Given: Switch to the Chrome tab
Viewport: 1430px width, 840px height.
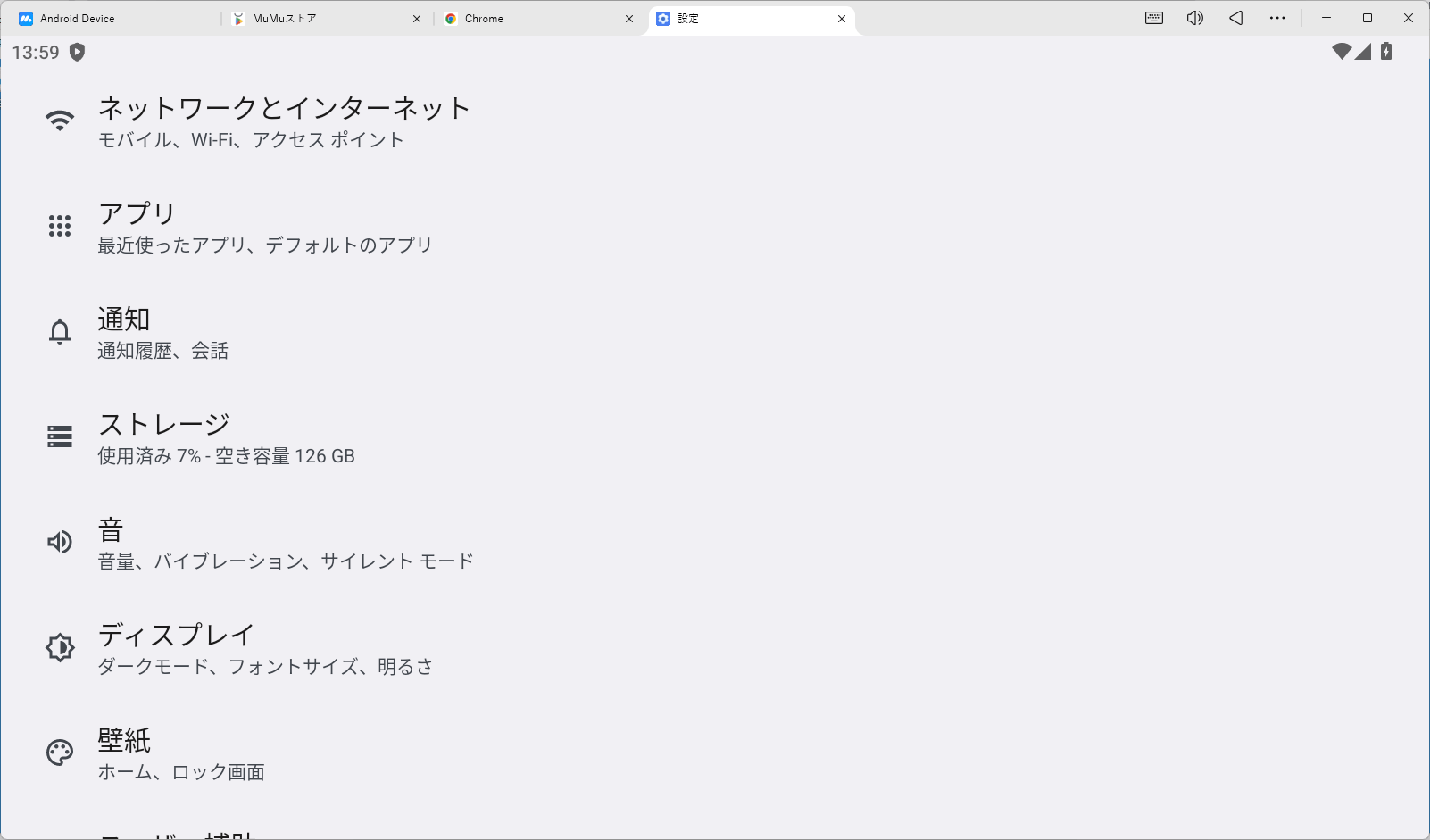Looking at the screenshot, I should coord(485,19).
